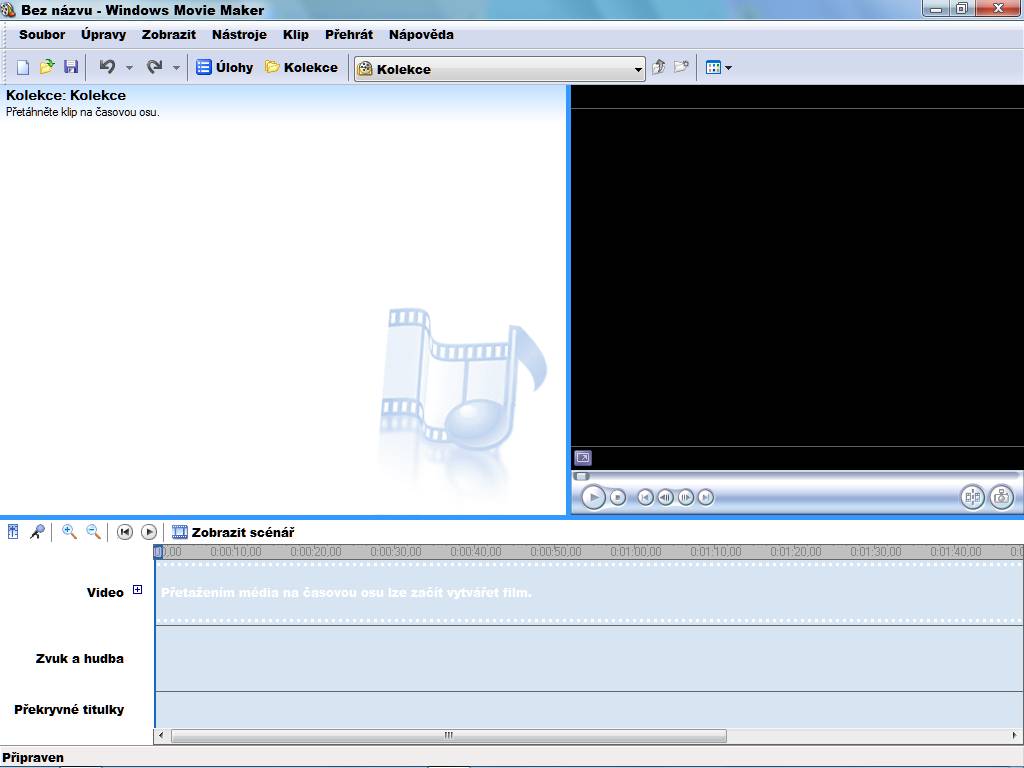Select the Video track label
This screenshot has width=1024, height=768.
point(105,592)
